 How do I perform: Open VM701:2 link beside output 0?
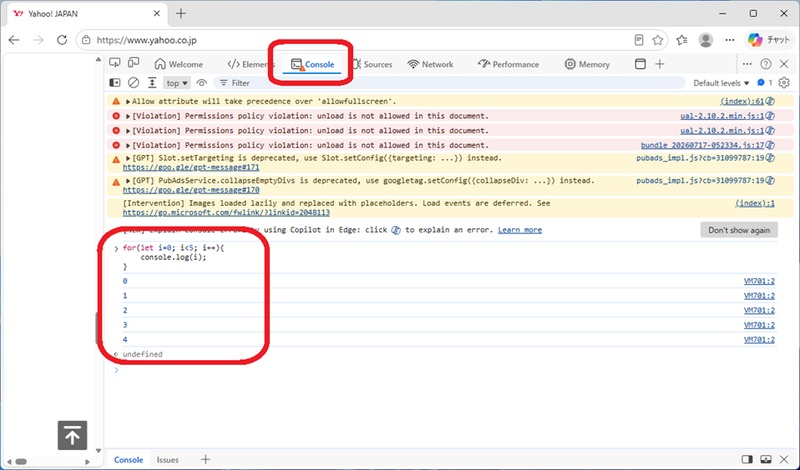pyautogui.click(x=759, y=281)
